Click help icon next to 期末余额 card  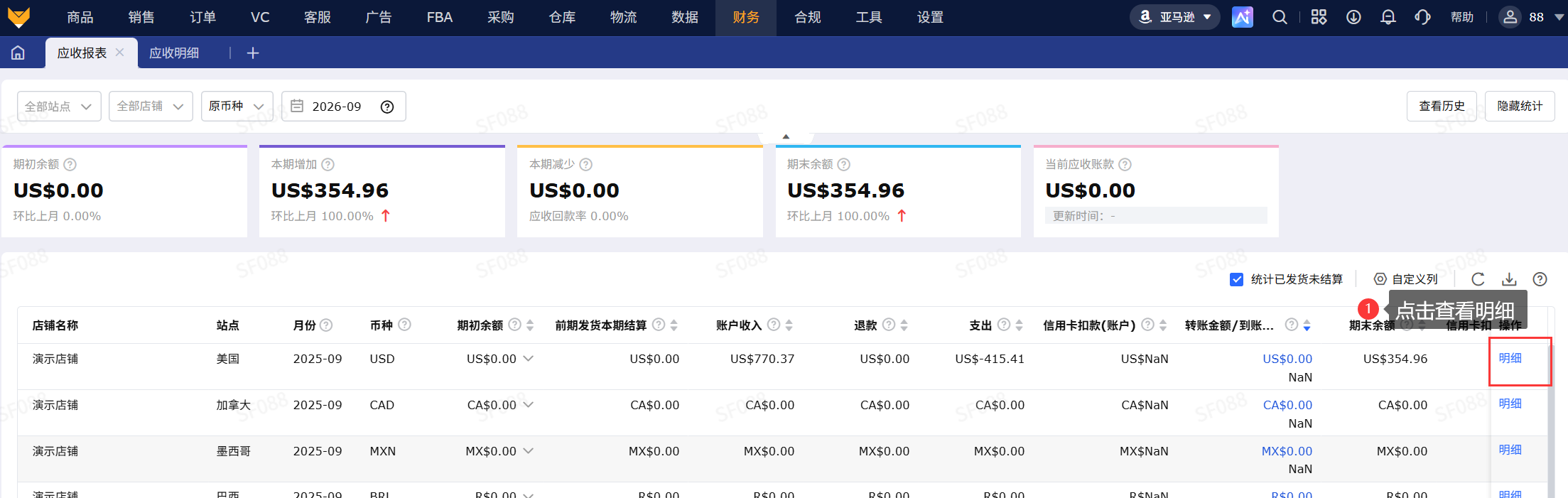(843, 164)
